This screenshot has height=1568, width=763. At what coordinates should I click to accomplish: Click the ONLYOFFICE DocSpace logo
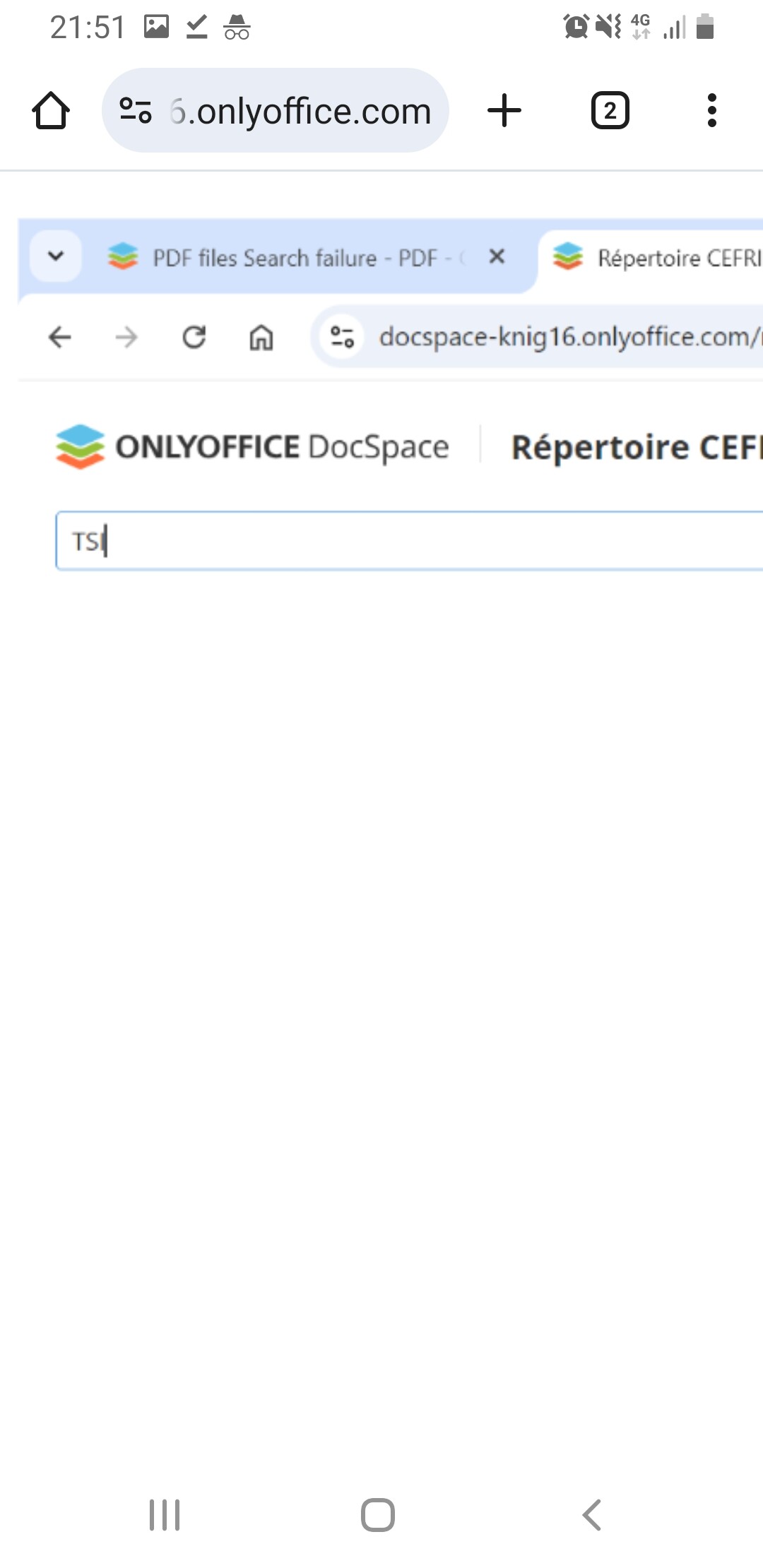[252, 446]
